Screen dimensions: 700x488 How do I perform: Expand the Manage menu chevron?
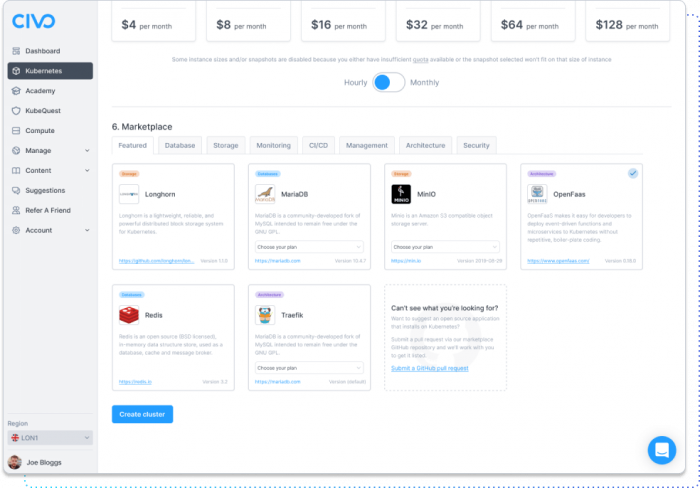87,150
